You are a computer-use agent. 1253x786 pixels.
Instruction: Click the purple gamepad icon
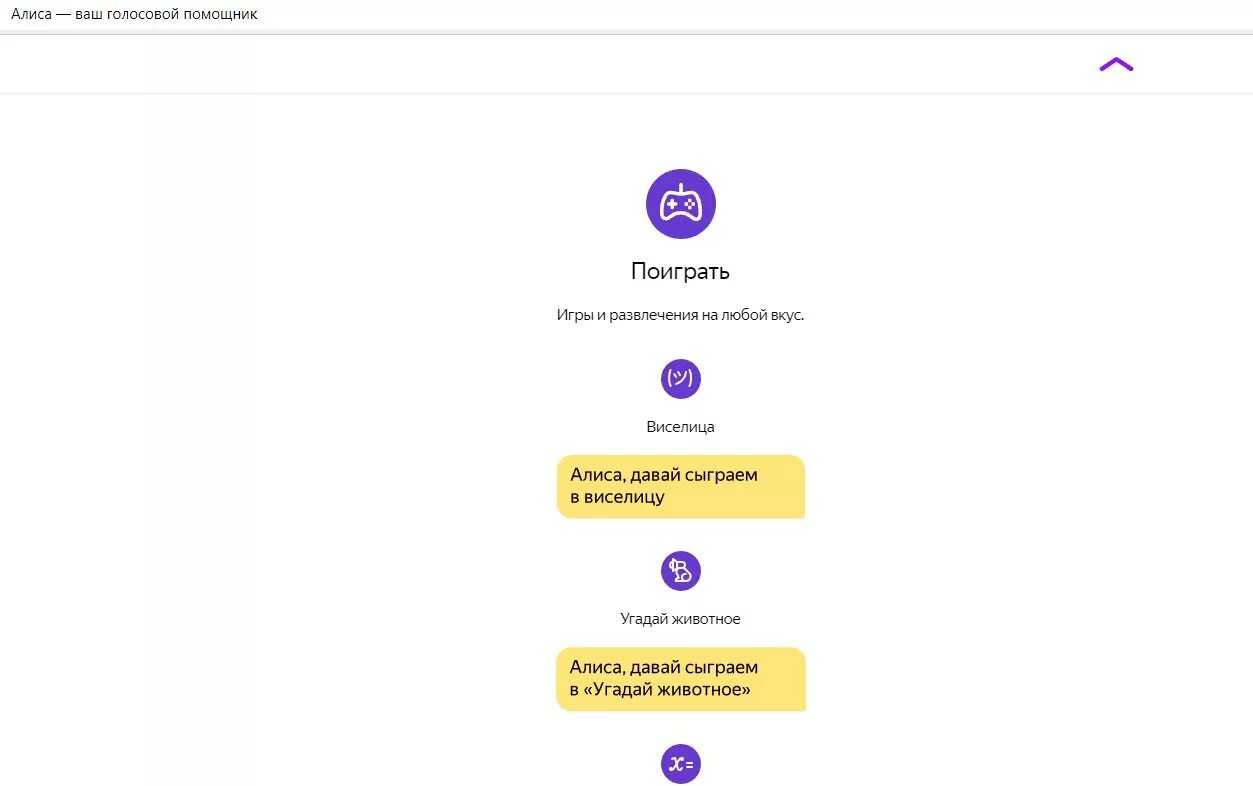(x=681, y=204)
